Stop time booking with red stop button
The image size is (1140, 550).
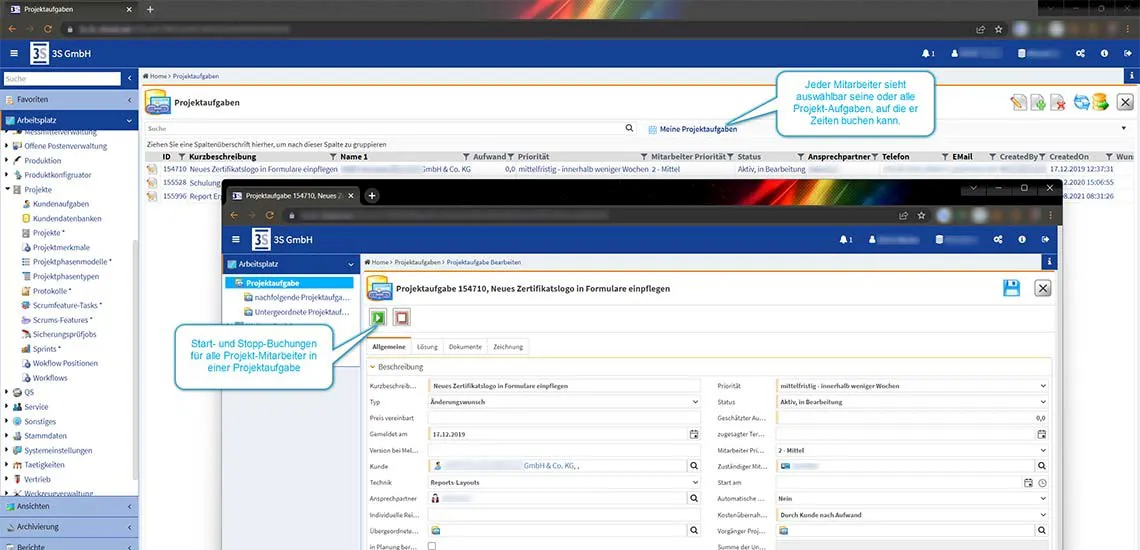(401, 318)
